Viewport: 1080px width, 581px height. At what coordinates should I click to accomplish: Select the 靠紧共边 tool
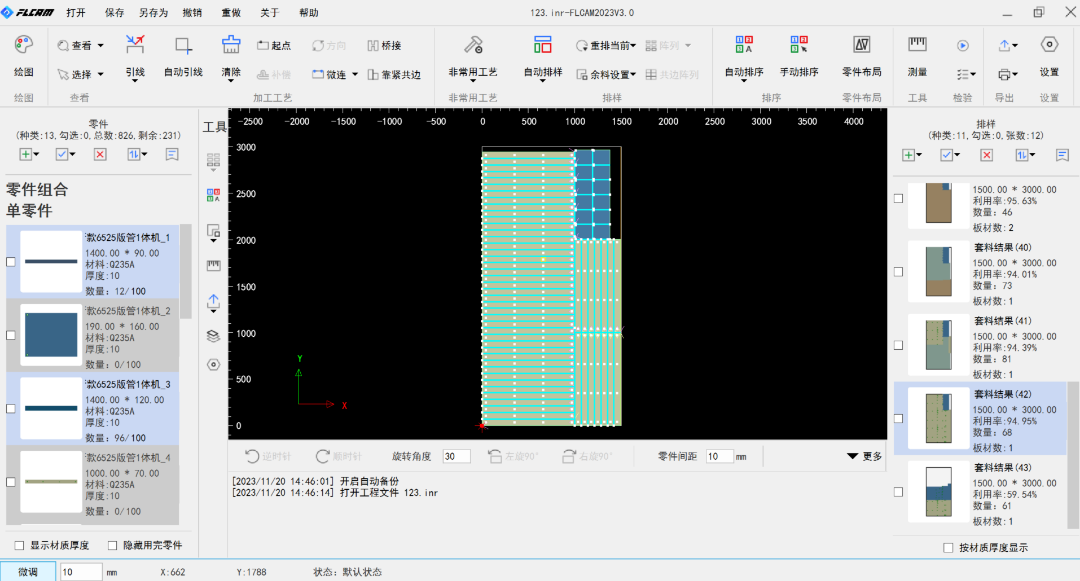coord(394,74)
